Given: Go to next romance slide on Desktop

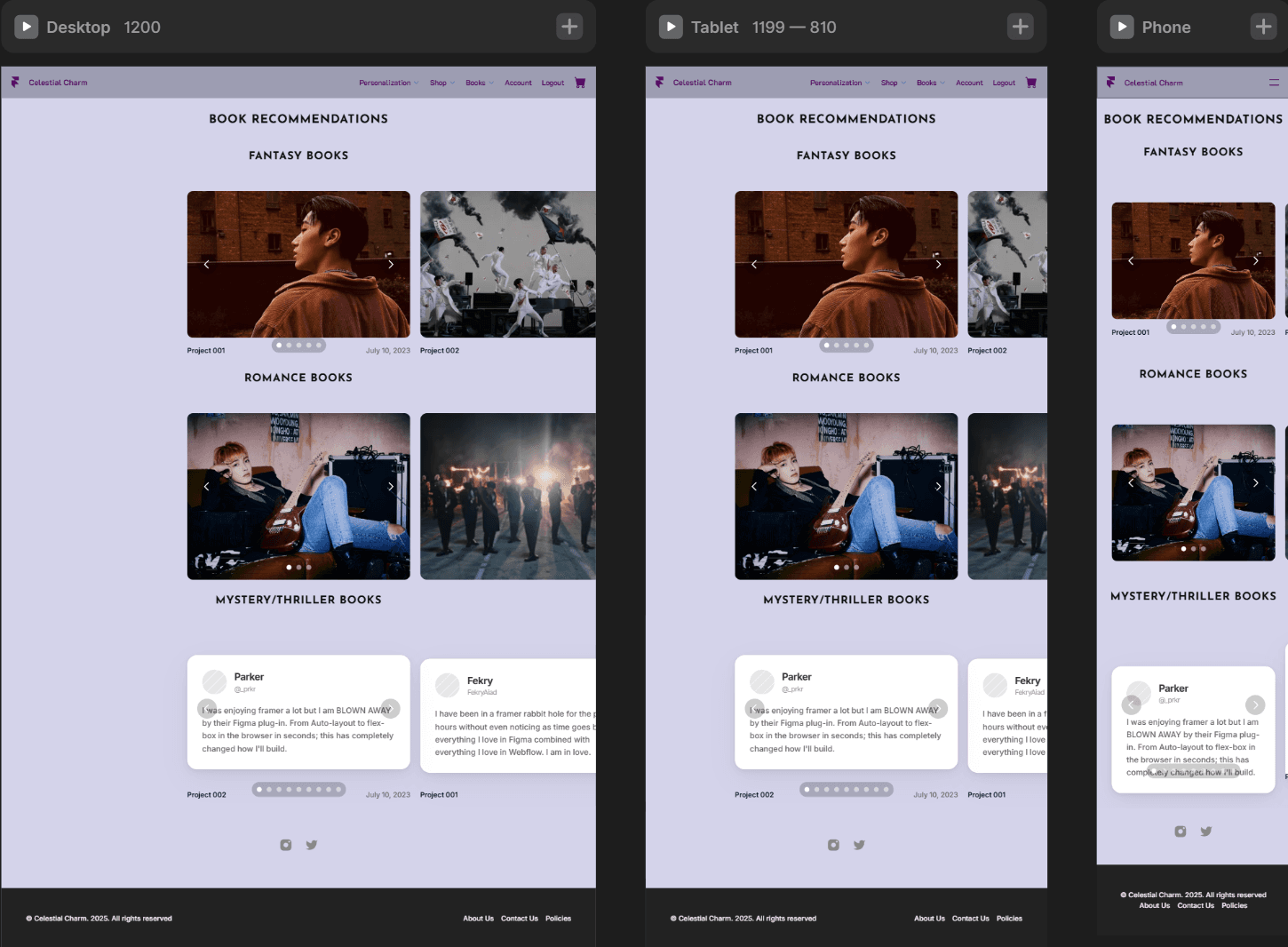Looking at the screenshot, I should [391, 486].
